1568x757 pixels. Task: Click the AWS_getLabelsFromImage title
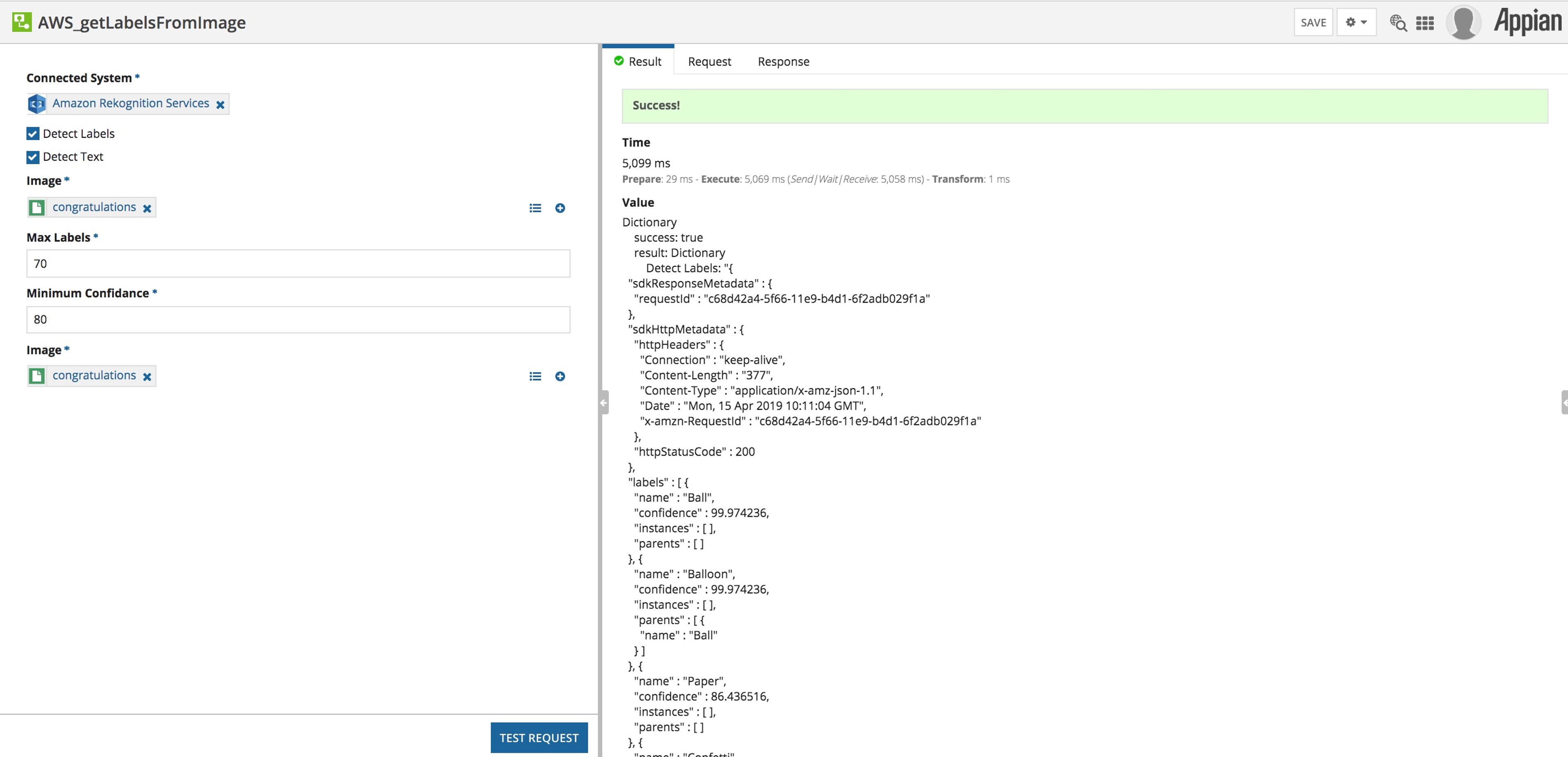[142, 22]
